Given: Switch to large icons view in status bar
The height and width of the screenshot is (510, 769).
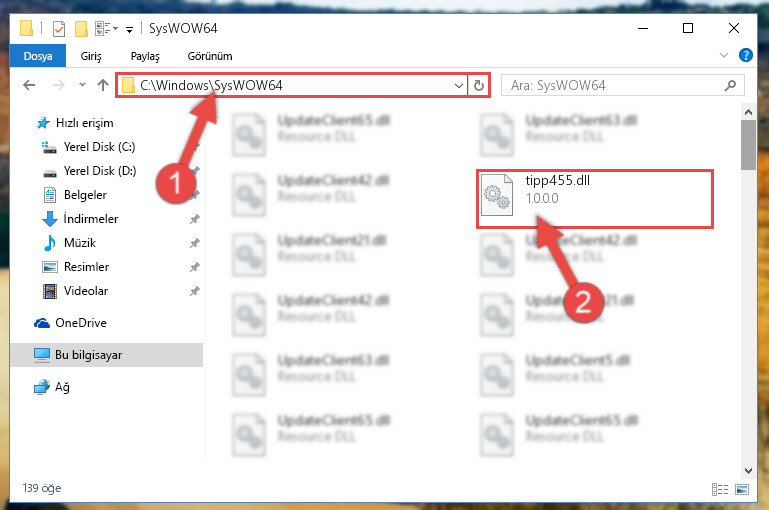Looking at the screenshot, I should pyautogui.click(x=742, y=489).
